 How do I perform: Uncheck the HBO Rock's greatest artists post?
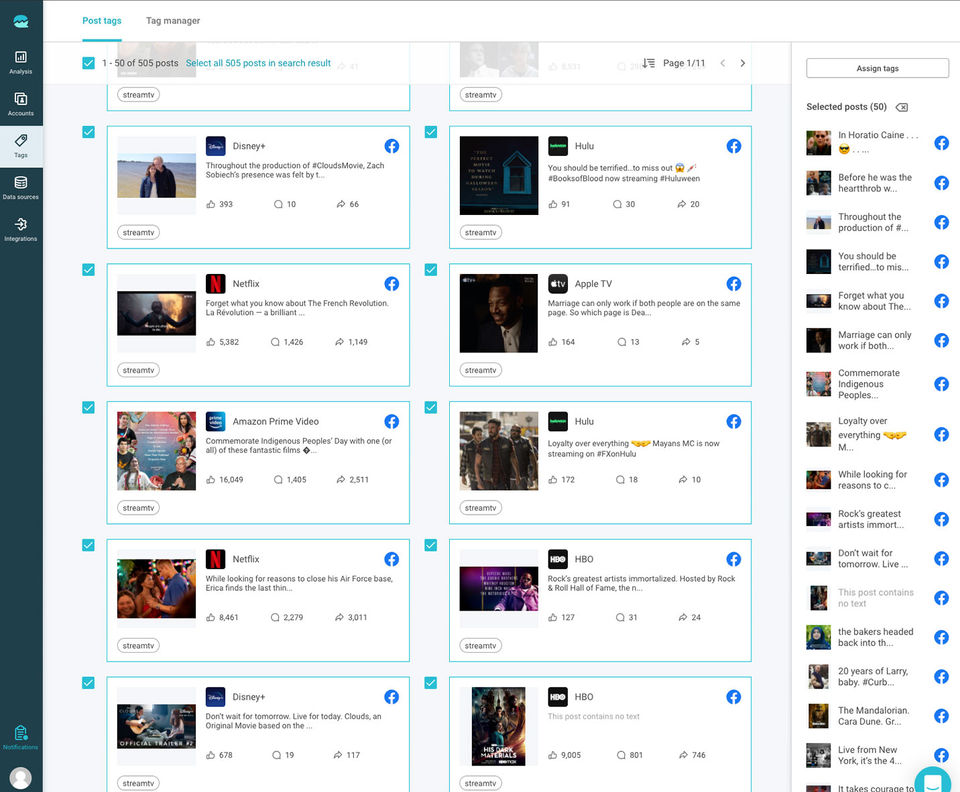(x=431, y=545)
